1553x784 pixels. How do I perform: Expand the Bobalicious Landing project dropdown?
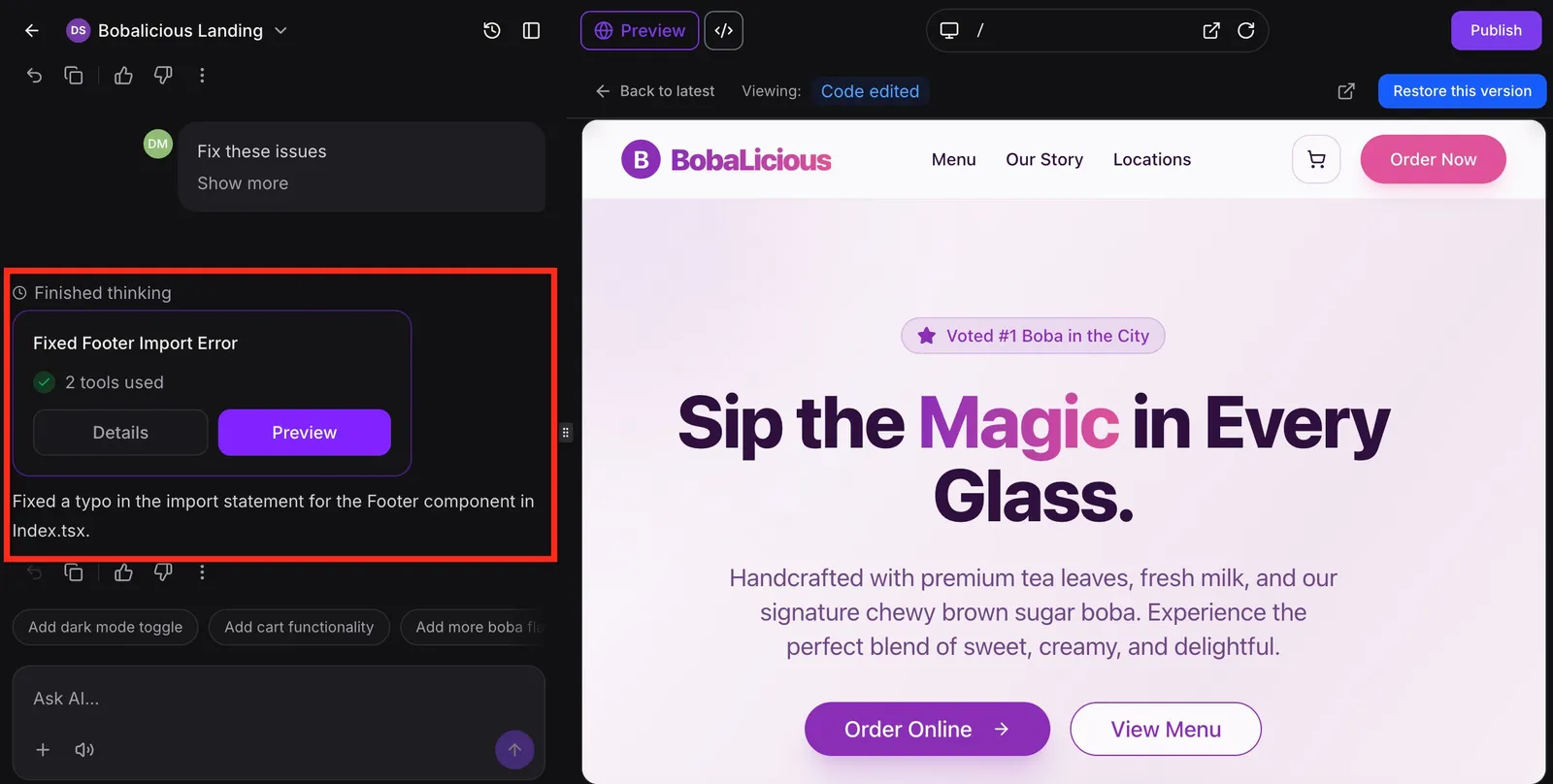(281, 30)
